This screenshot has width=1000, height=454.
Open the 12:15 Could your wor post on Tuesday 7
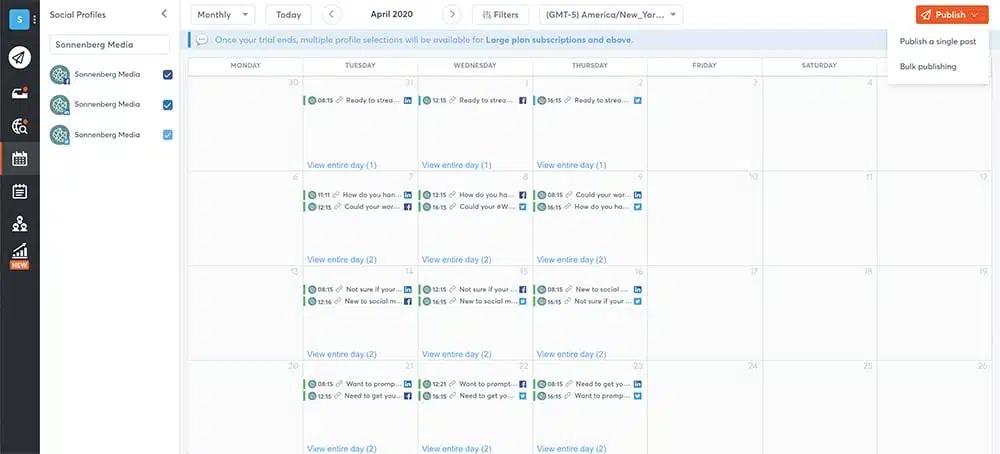click(358, 207)
